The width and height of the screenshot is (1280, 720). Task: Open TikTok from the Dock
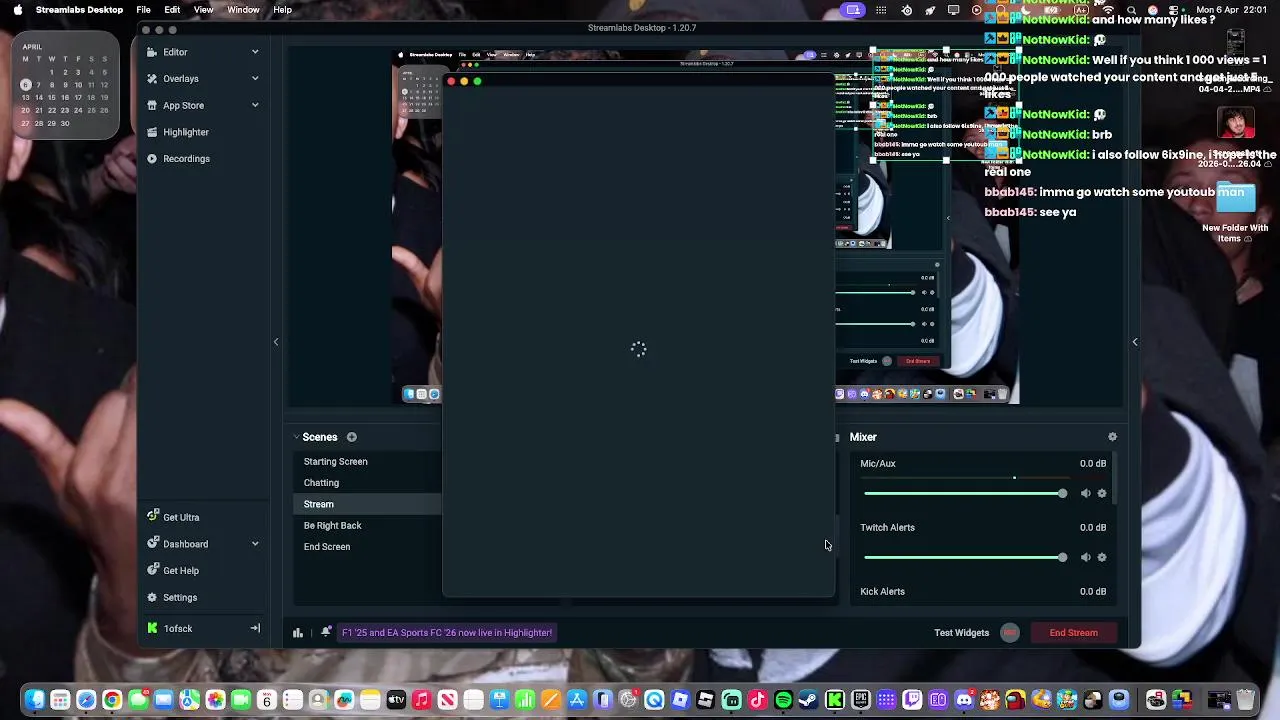point(757,700)
